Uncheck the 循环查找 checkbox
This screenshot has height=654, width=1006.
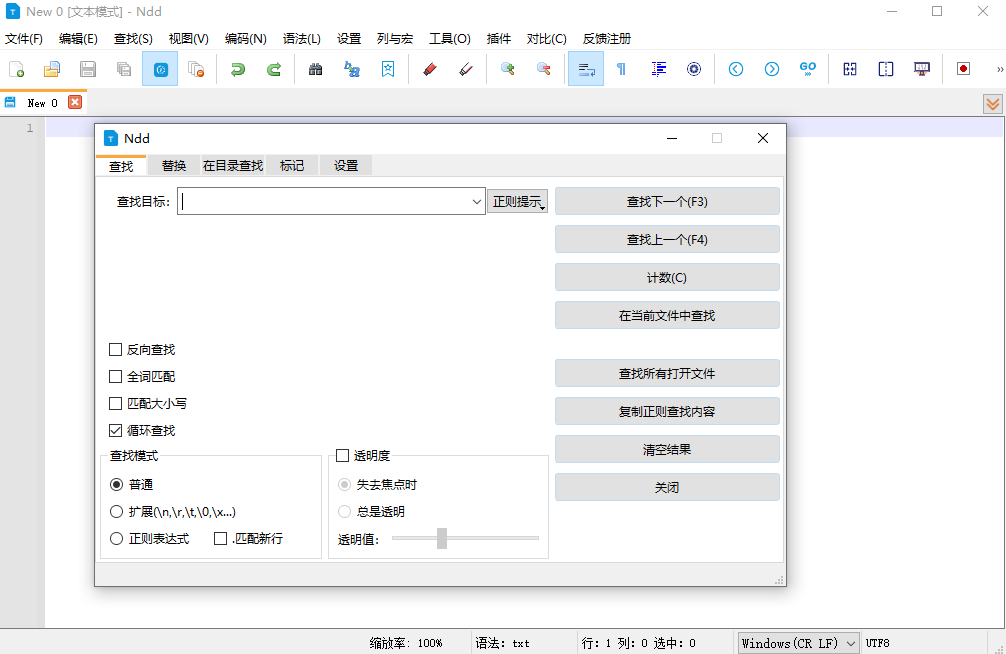click(x=115, y=430)
